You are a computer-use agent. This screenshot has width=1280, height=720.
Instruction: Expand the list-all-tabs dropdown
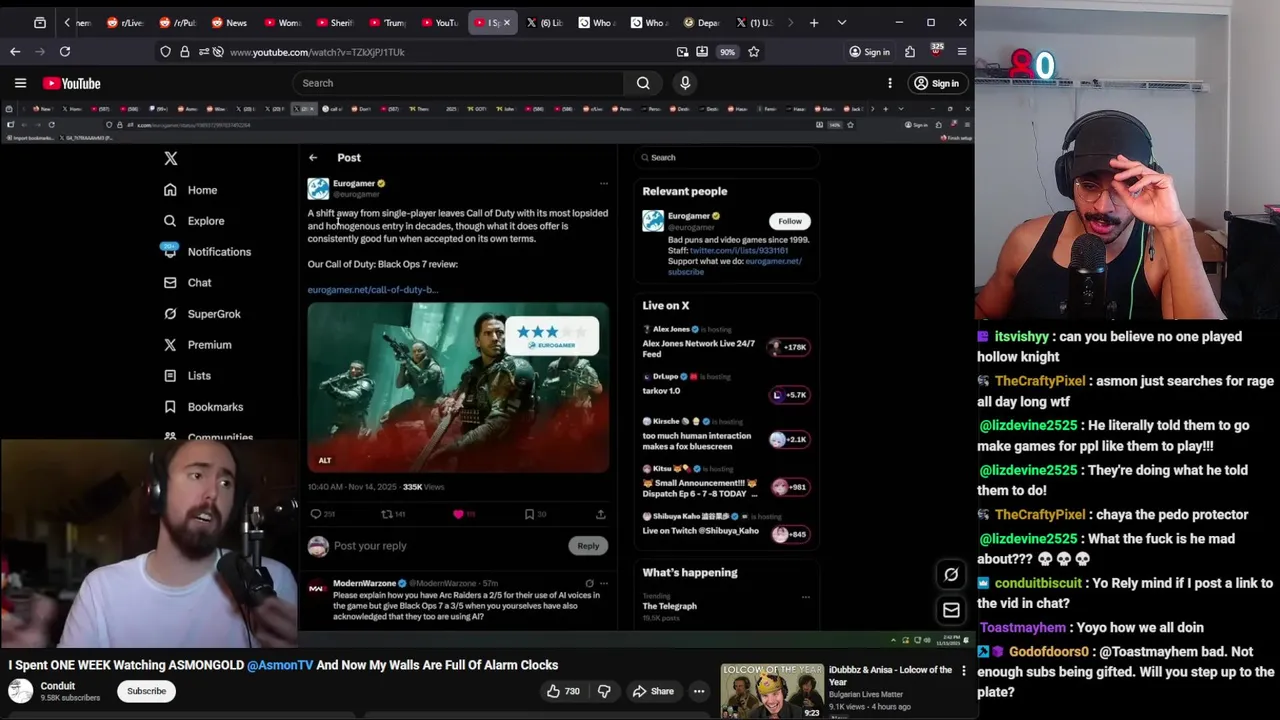[841, 22]
